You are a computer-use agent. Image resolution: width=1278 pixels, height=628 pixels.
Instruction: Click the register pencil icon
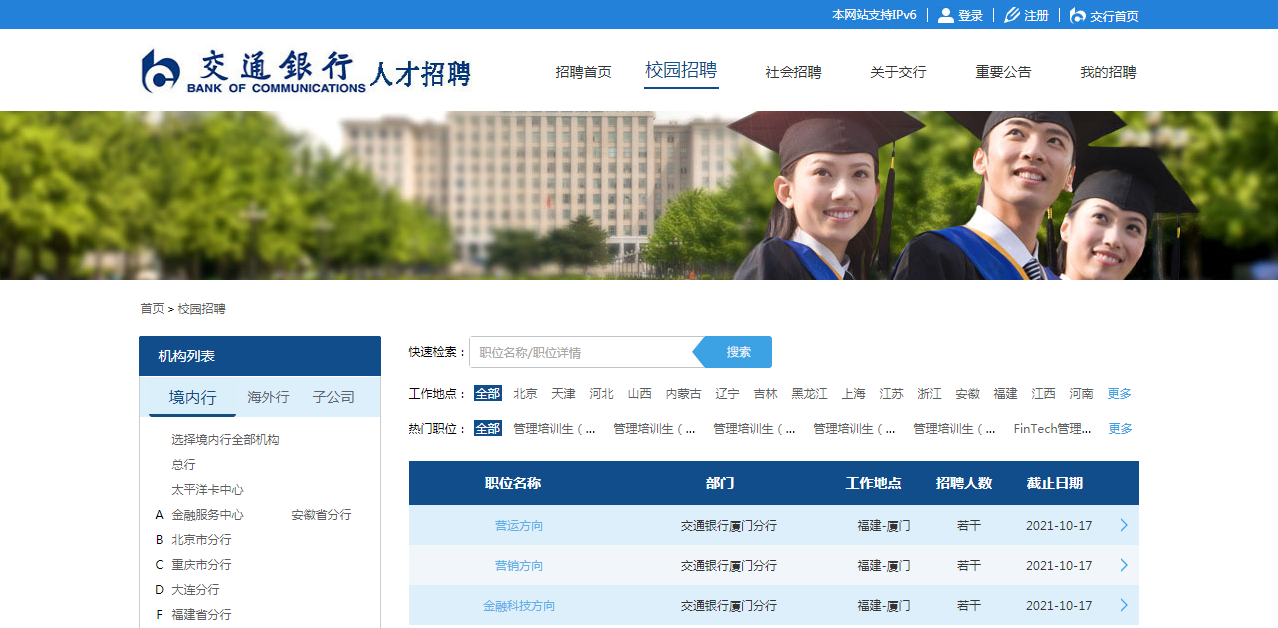[x=1011, y=15]
